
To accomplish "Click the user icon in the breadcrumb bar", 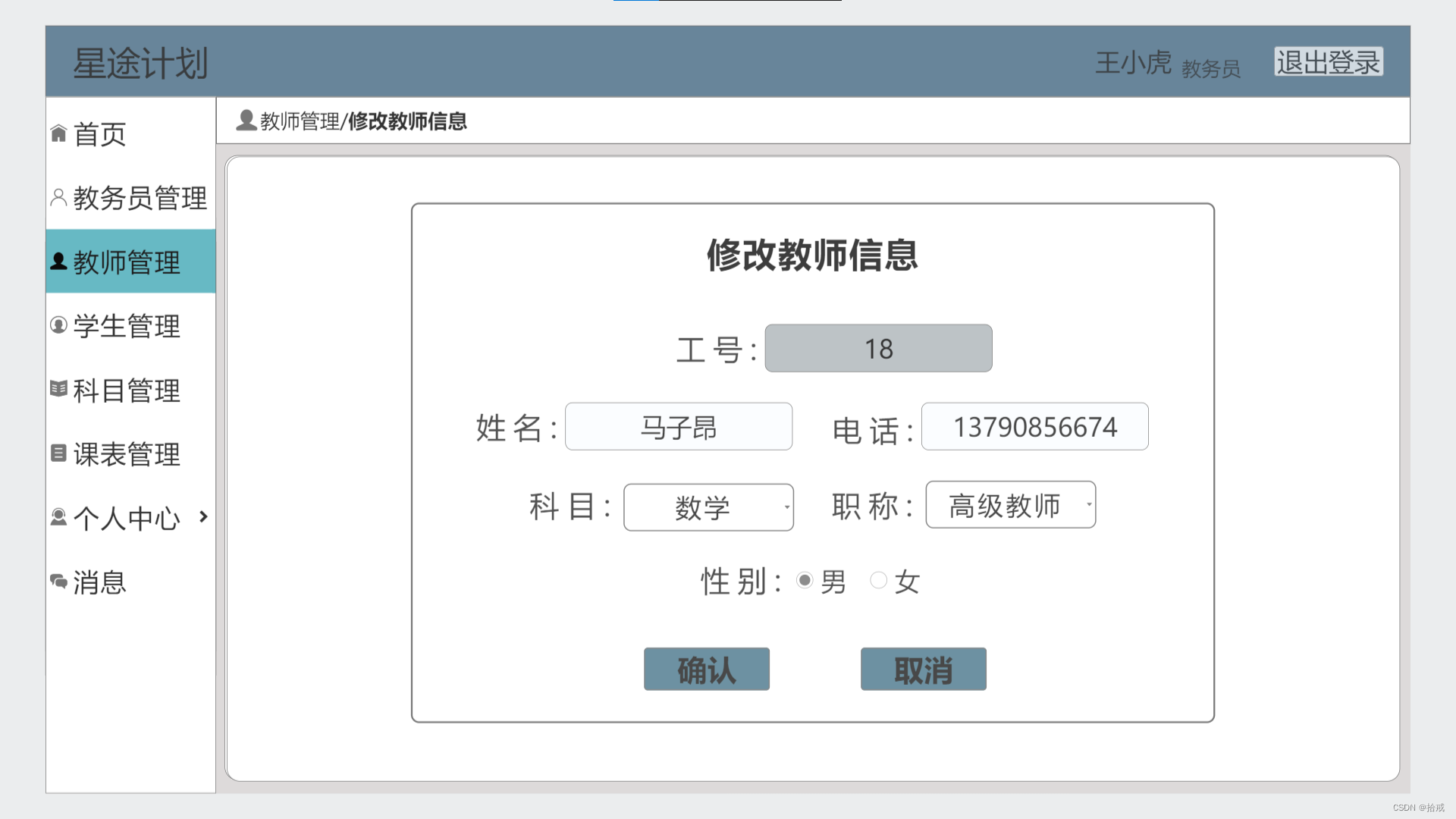I will tap(246, 121).
